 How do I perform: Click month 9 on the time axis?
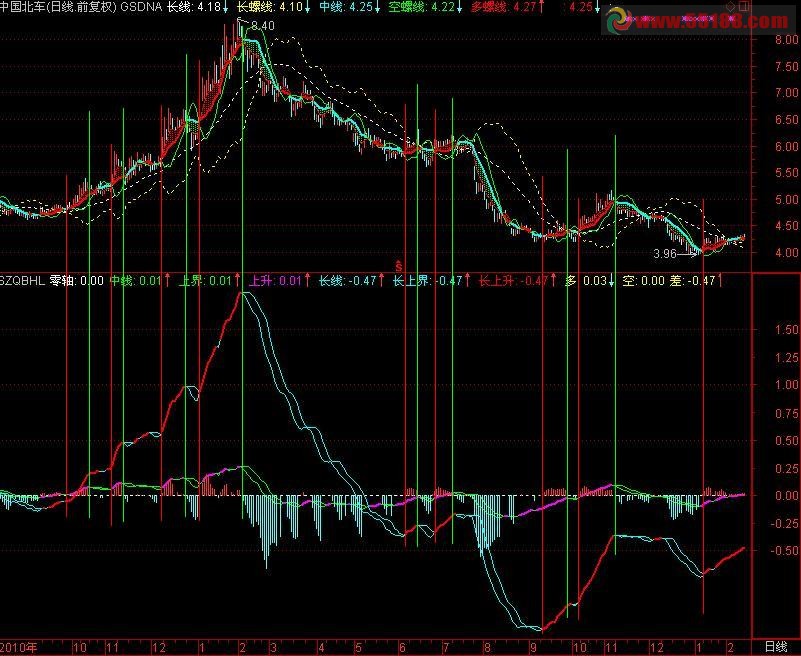coord(533,648)
